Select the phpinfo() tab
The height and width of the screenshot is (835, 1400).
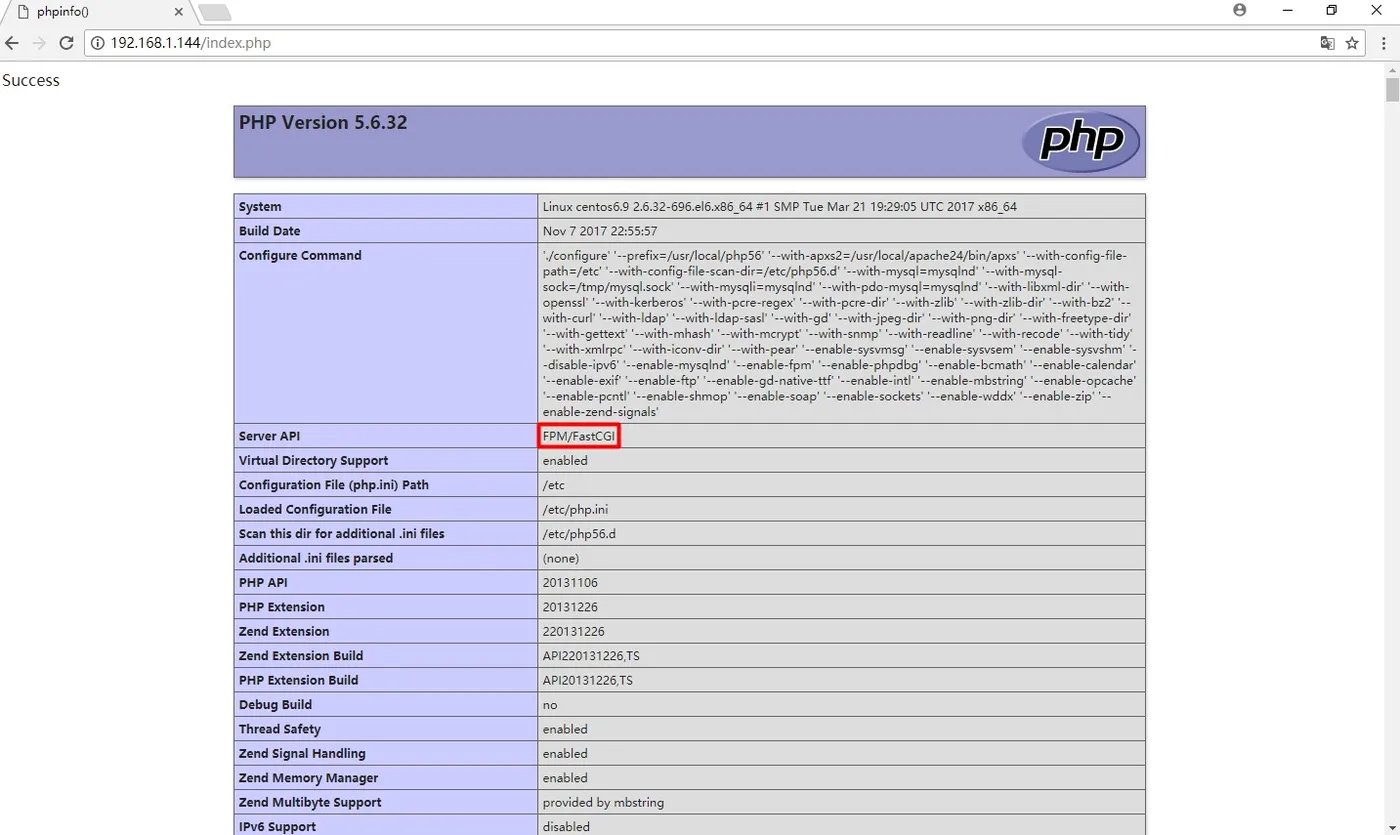[97, 12]
